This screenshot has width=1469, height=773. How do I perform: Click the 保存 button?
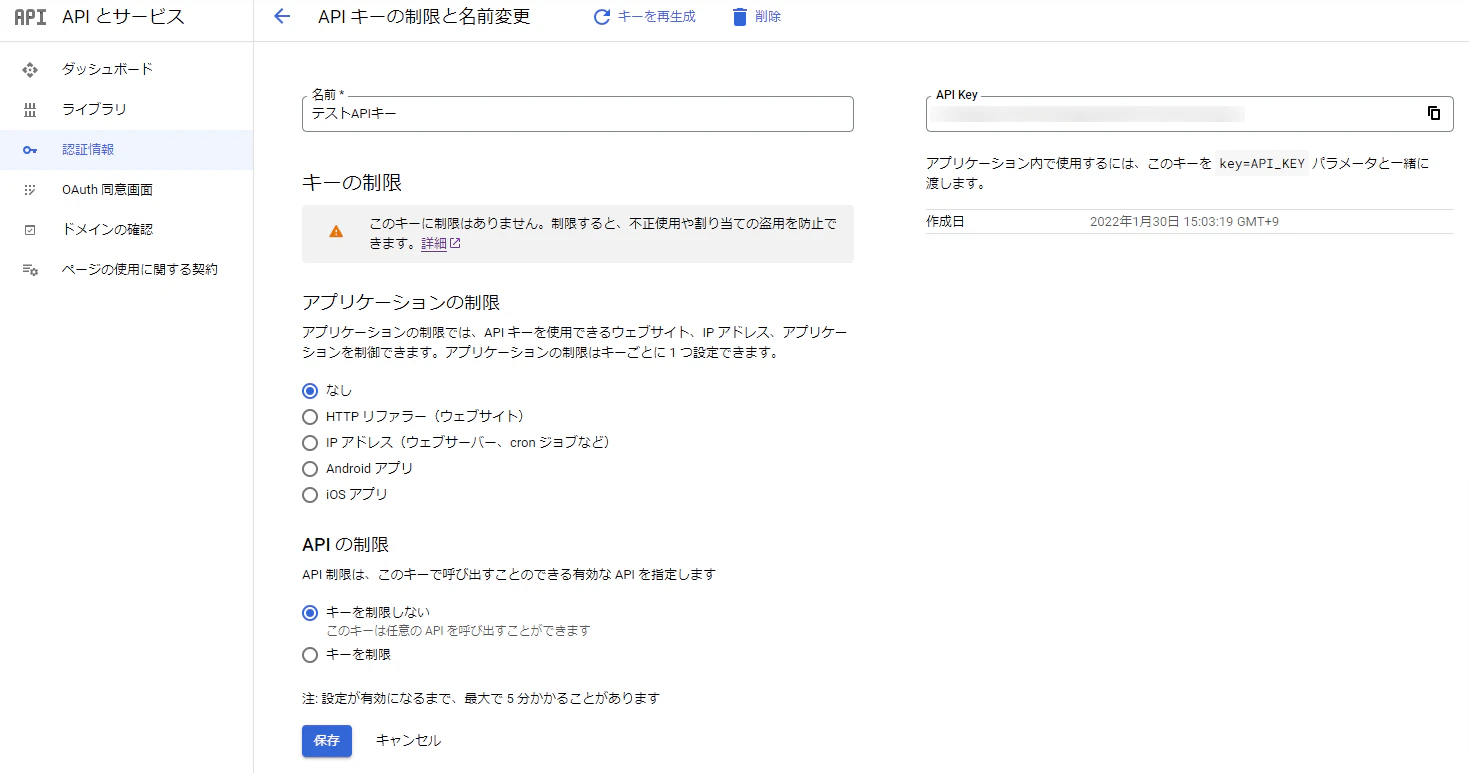(327, 741)
